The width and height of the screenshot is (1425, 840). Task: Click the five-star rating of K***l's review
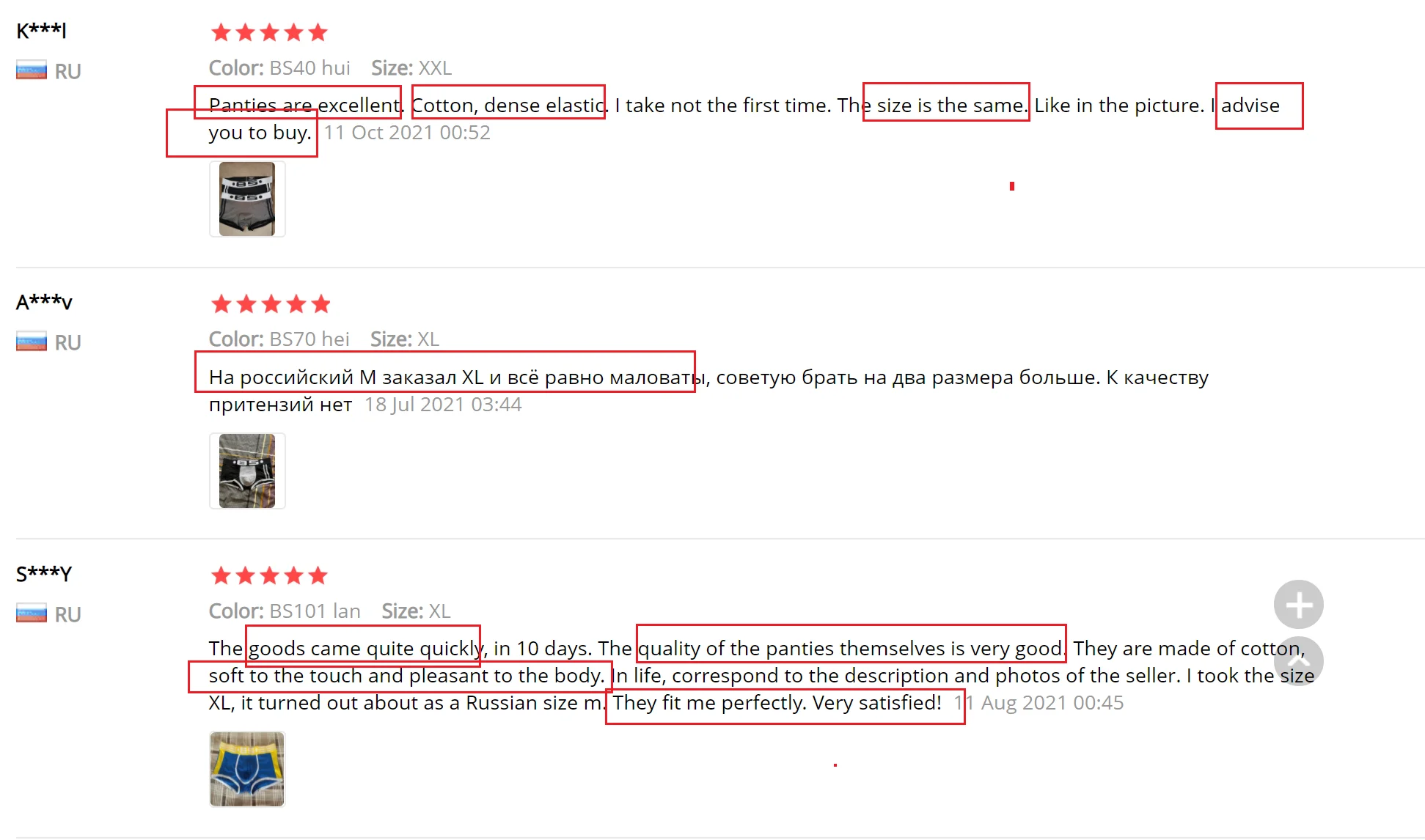point(269,32)
